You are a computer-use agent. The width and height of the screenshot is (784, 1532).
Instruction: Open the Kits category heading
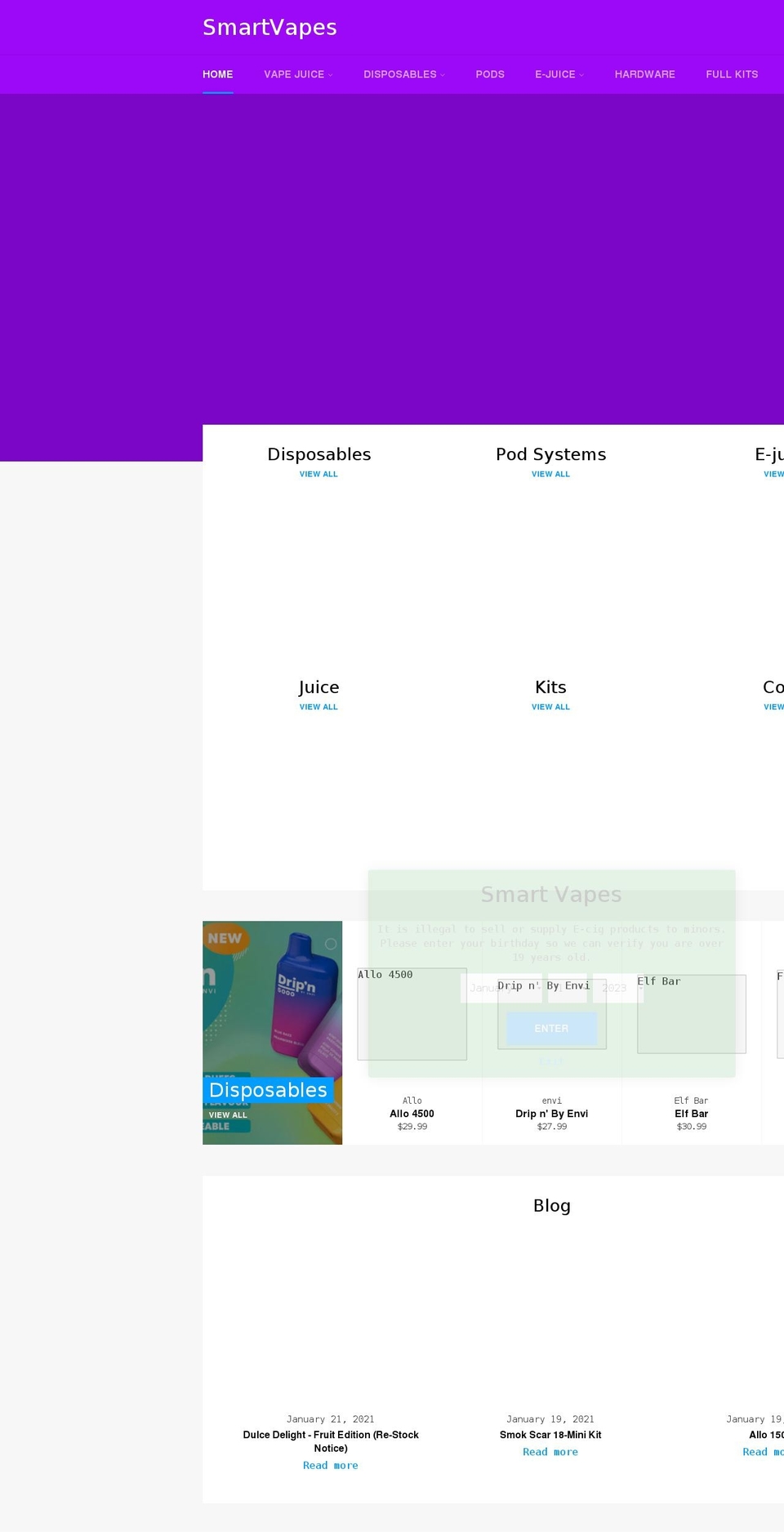(551, 687)
